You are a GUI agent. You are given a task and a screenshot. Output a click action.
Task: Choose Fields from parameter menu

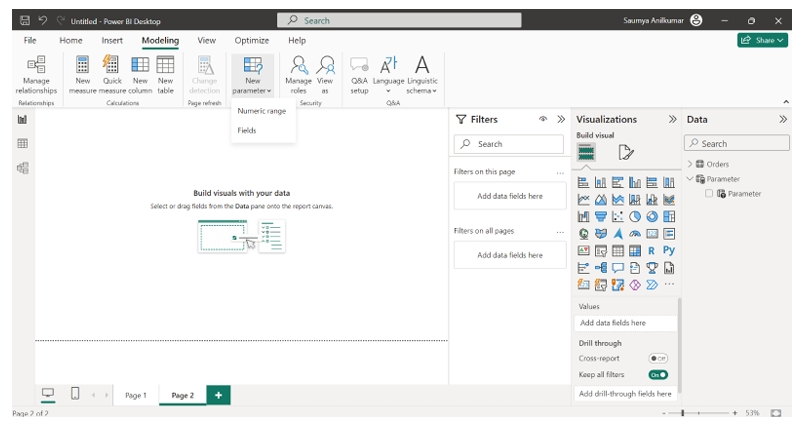[x=246, y=131]
